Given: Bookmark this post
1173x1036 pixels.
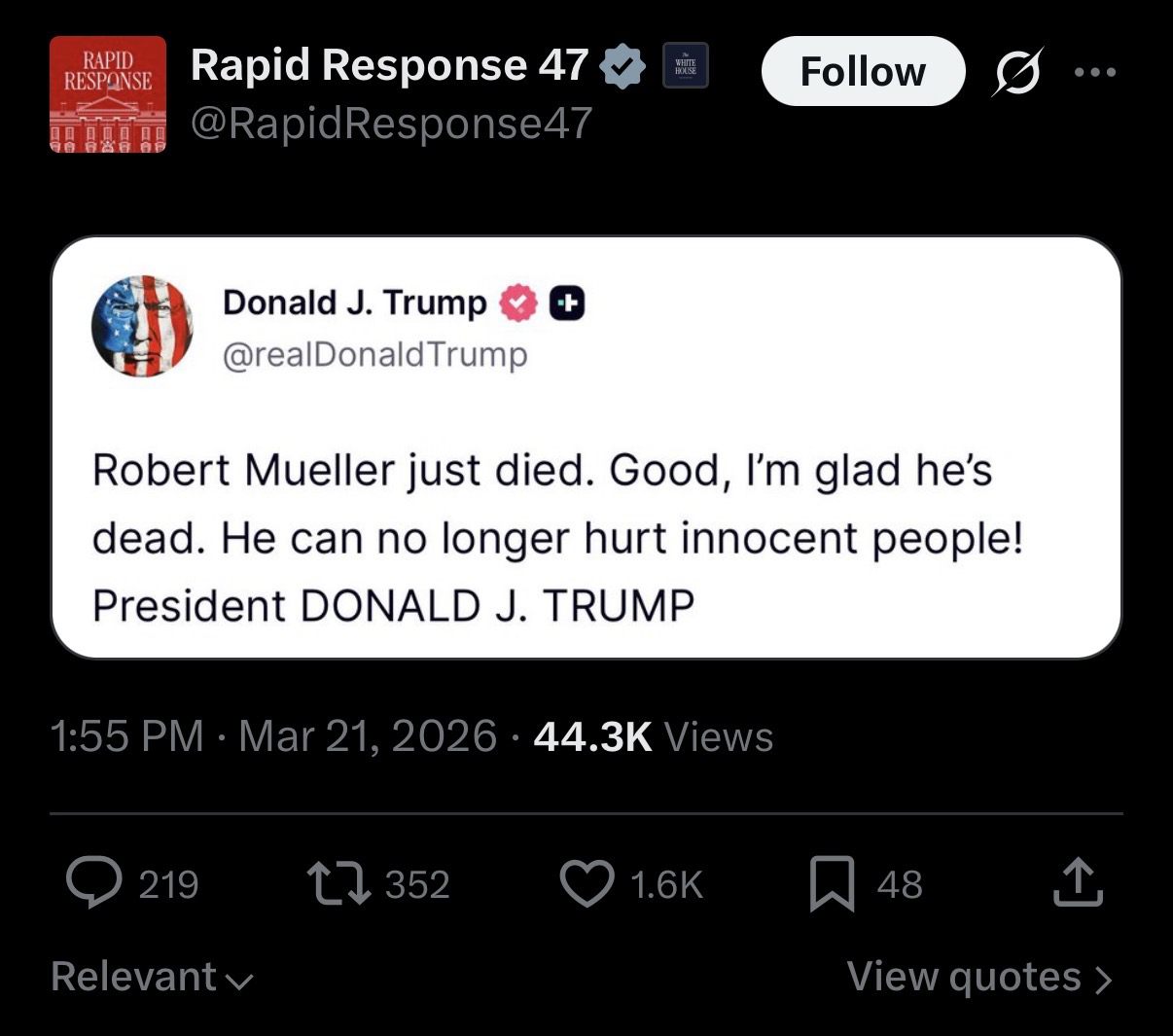Looking at the screenshot, I should tap(832, 883).
